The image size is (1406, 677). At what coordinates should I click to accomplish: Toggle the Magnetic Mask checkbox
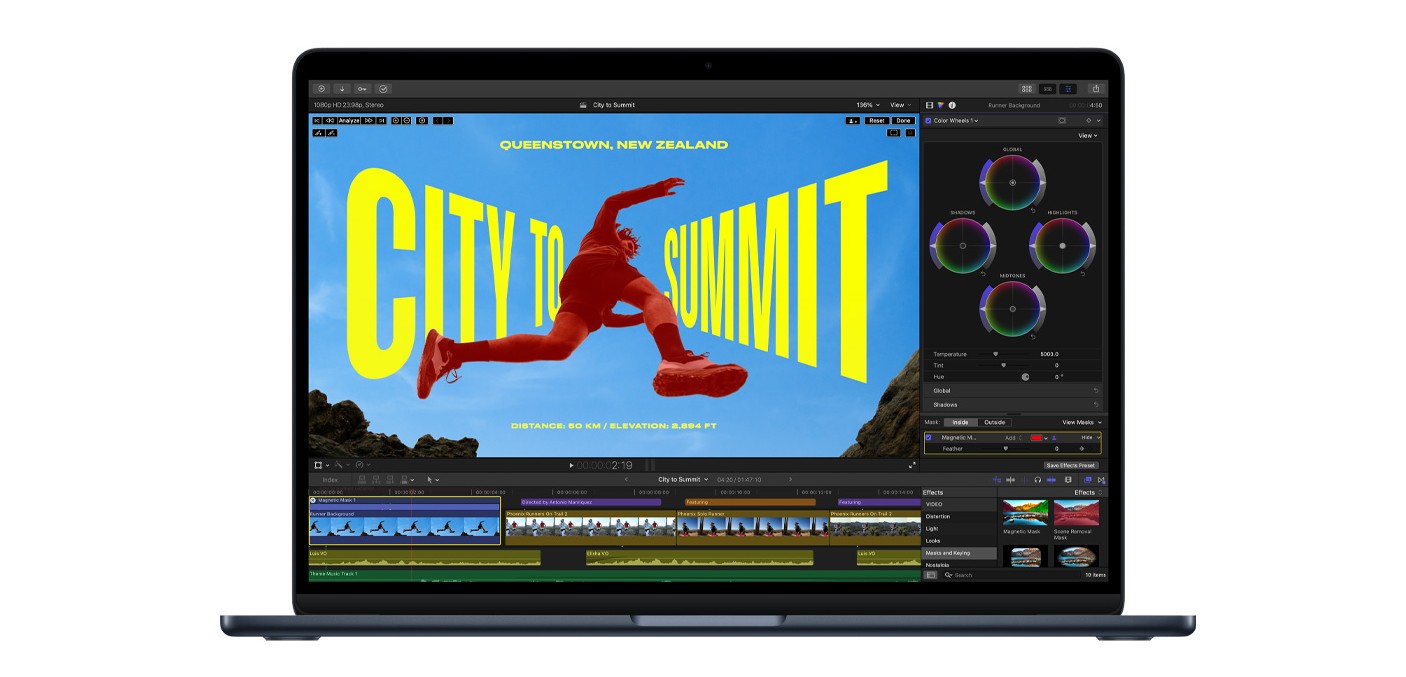tap(928, 438)
